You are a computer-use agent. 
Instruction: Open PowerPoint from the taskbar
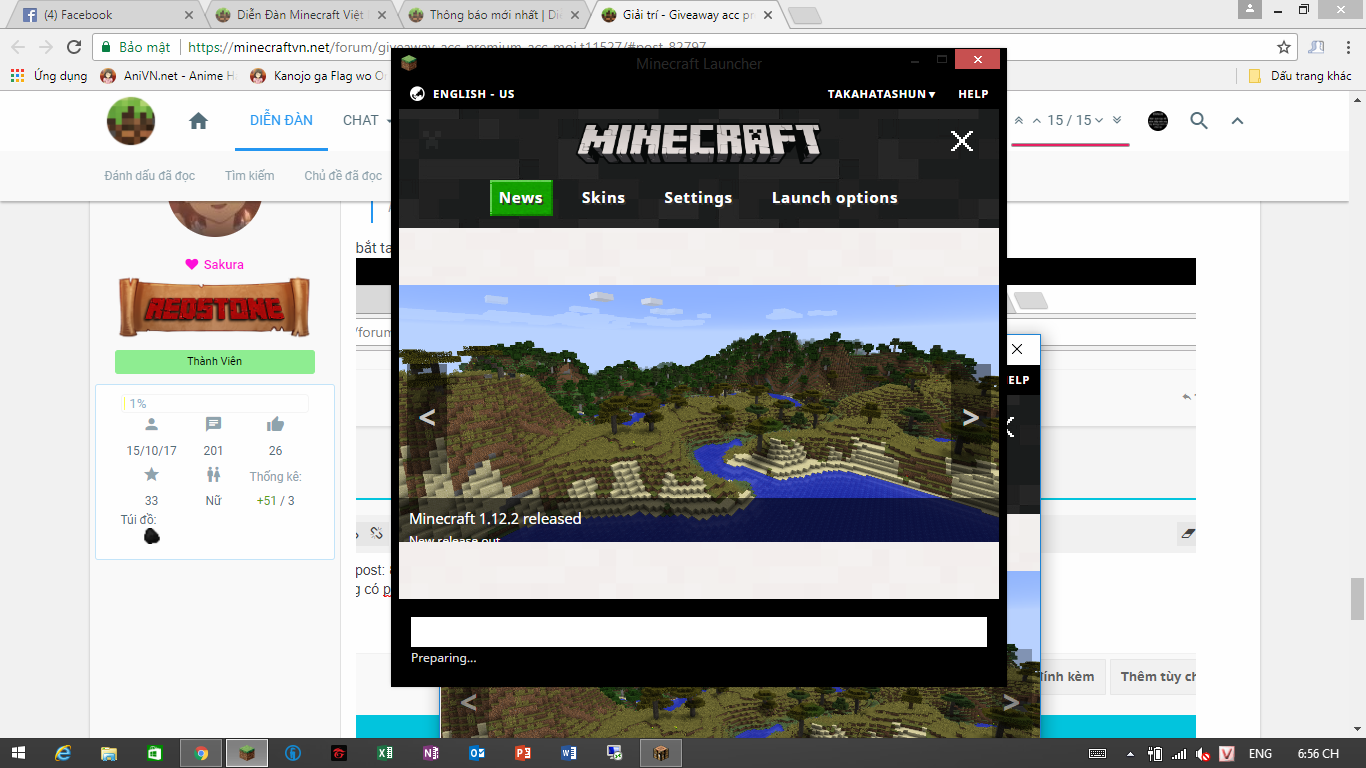[523, 753]
